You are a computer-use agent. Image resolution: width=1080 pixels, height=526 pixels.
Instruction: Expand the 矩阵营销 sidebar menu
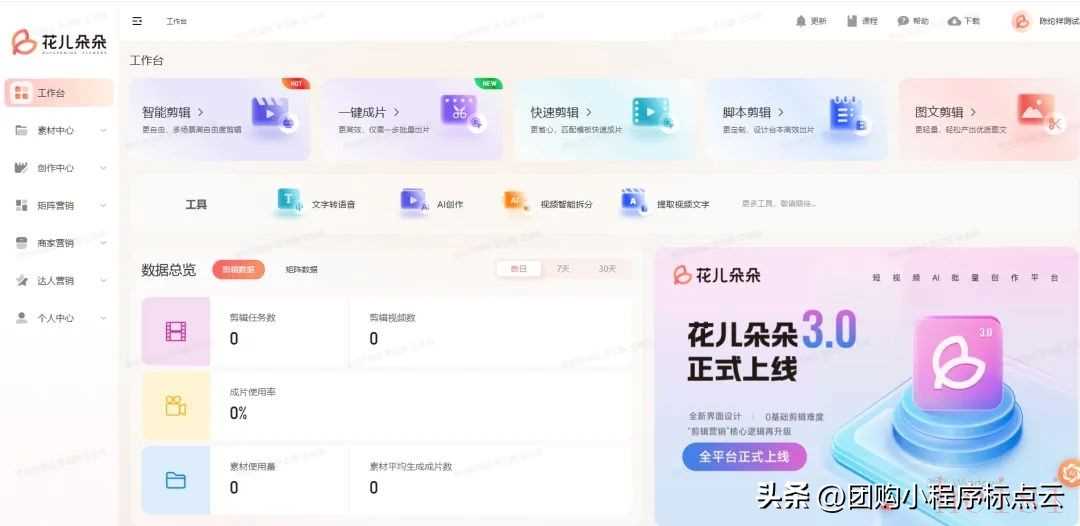pos(60,205)
